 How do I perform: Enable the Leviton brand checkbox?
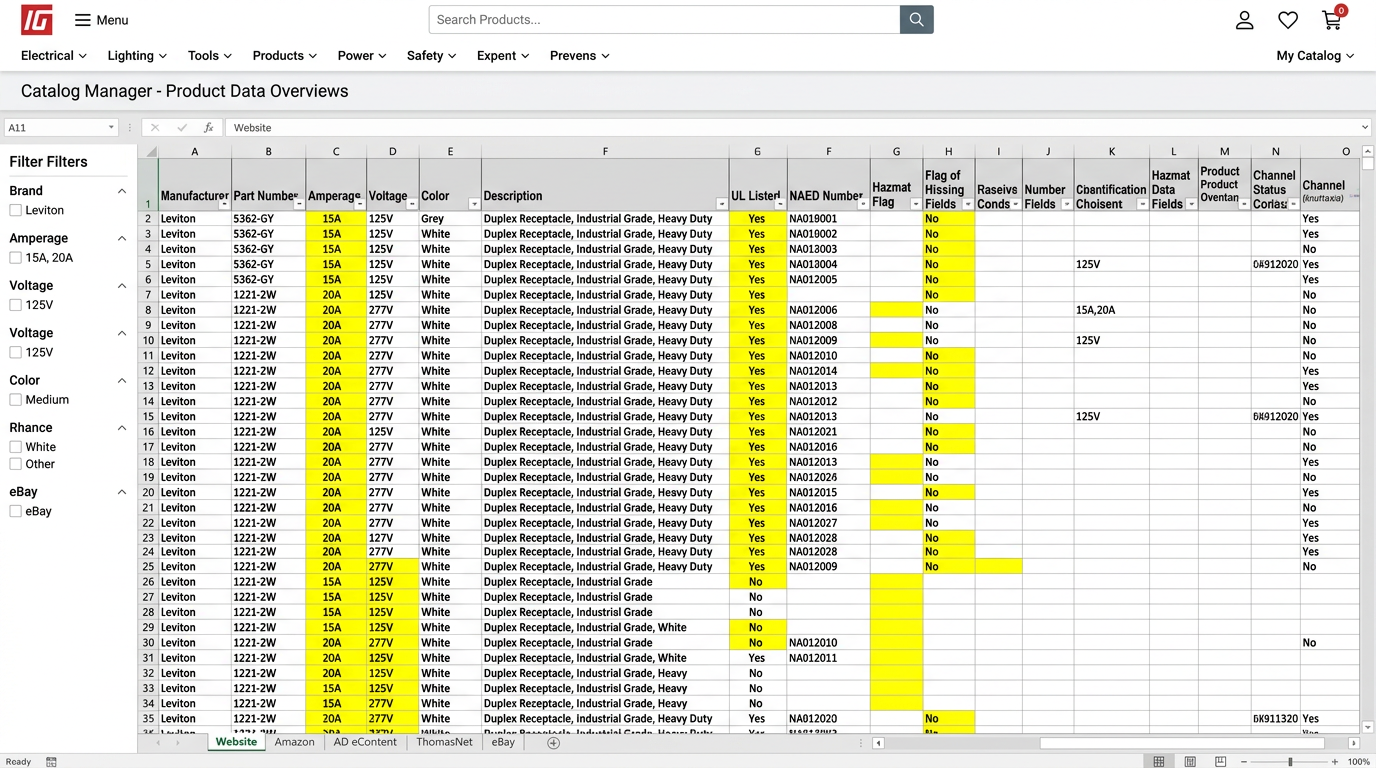[16, 211]
